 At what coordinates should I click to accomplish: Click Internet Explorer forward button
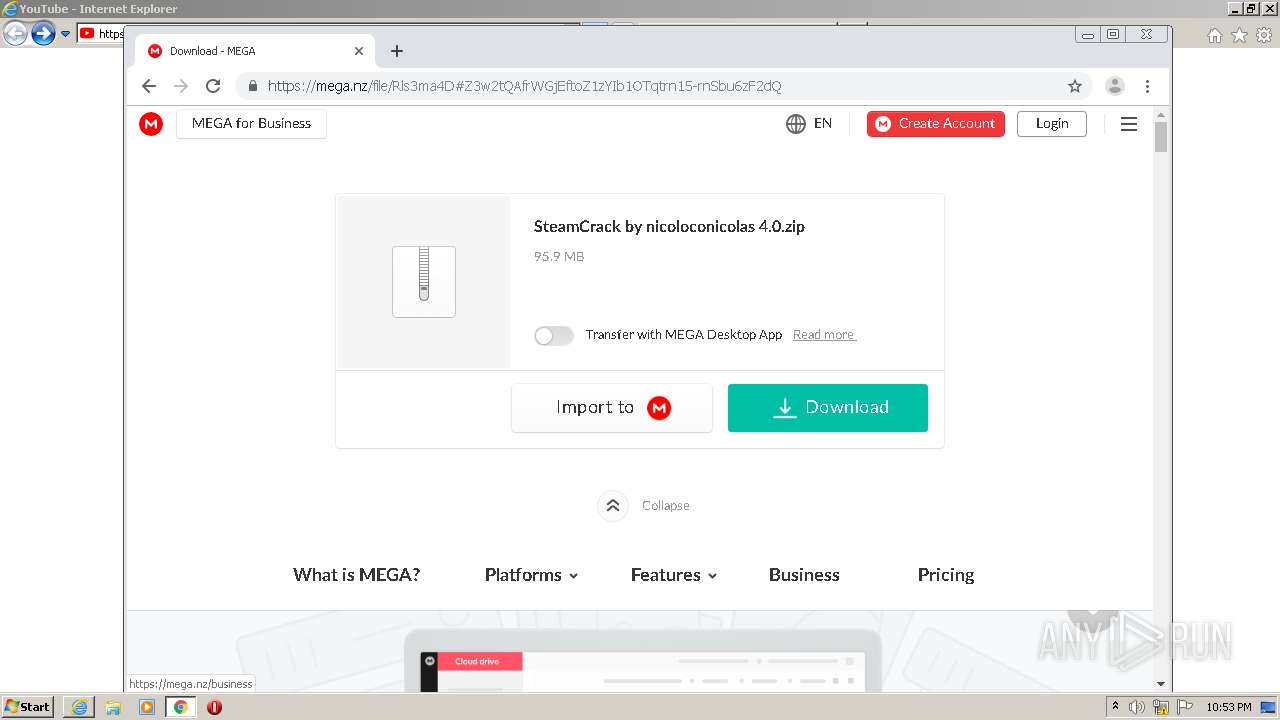pos(43,34)
